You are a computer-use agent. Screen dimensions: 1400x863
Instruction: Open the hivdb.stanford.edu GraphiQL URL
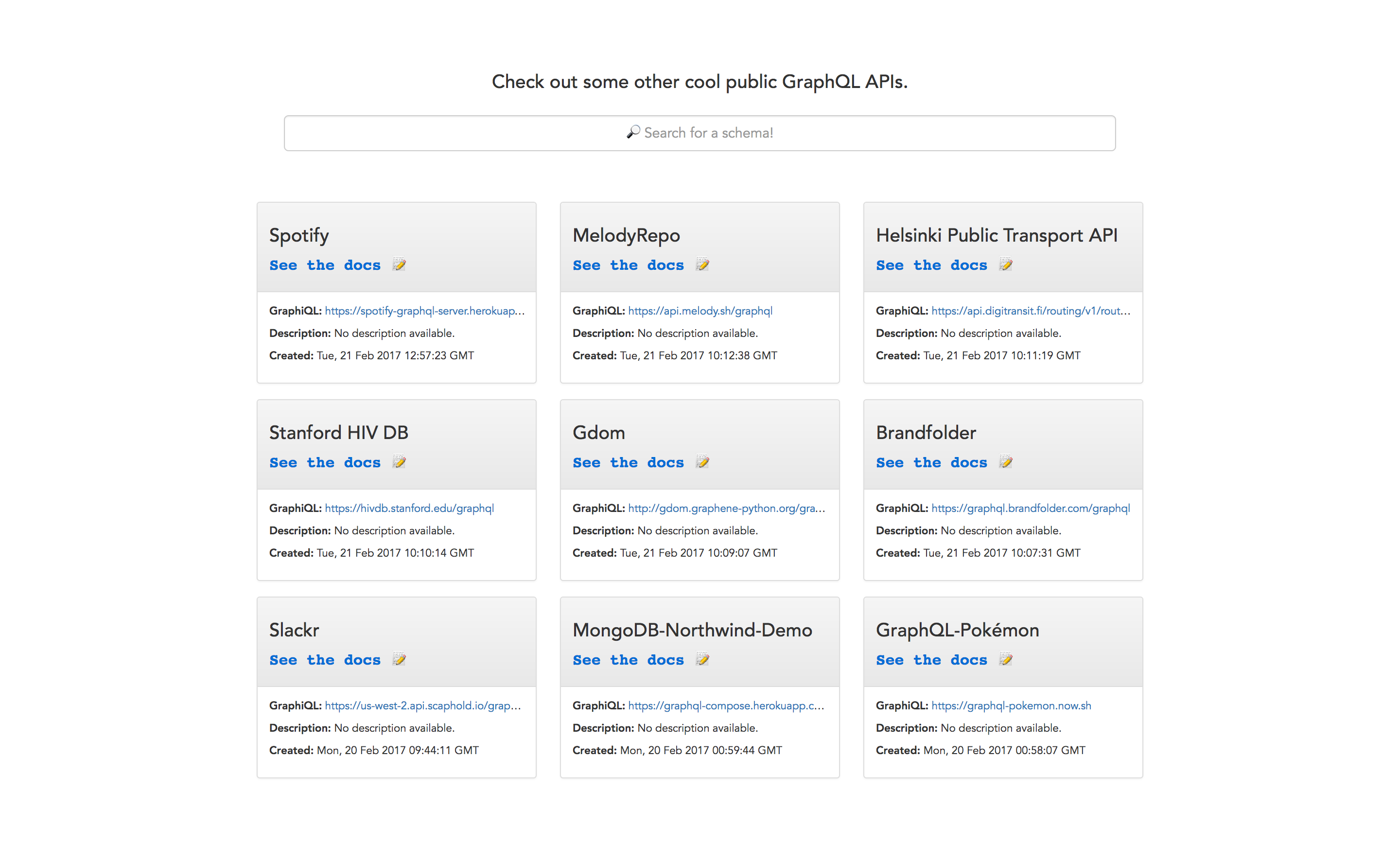coord(409,509)
